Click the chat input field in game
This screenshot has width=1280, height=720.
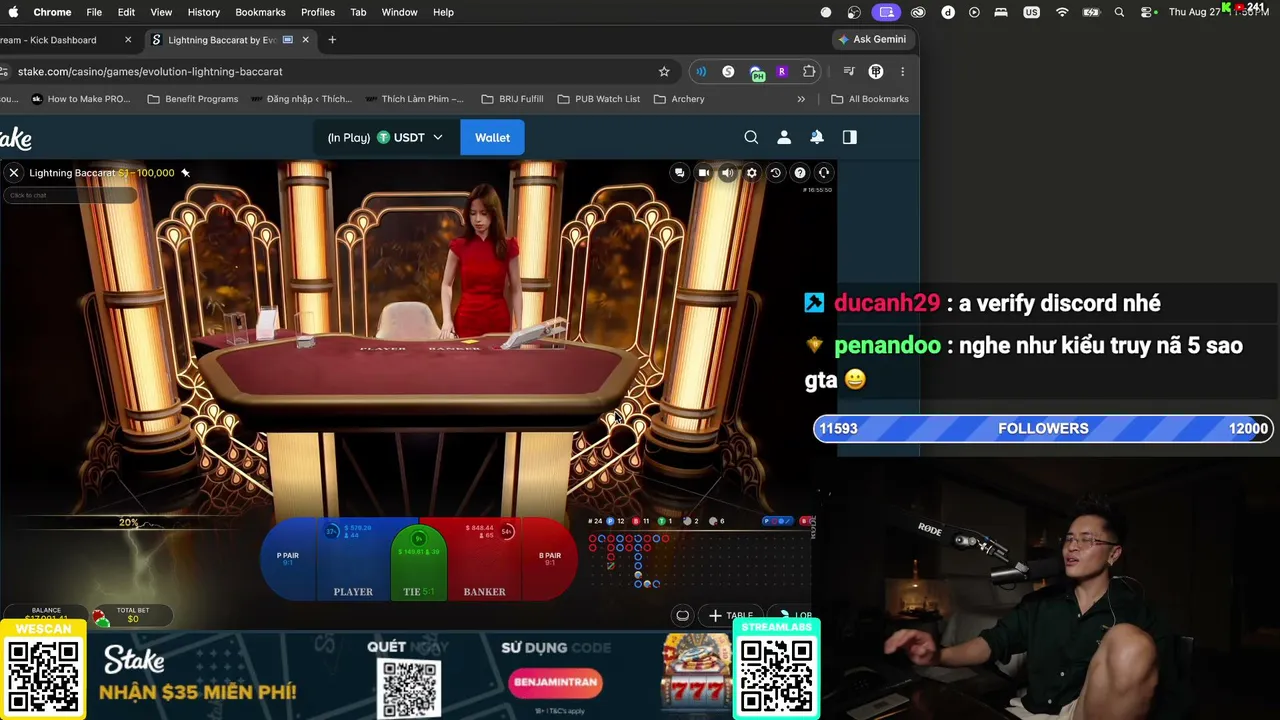[70, 195]
